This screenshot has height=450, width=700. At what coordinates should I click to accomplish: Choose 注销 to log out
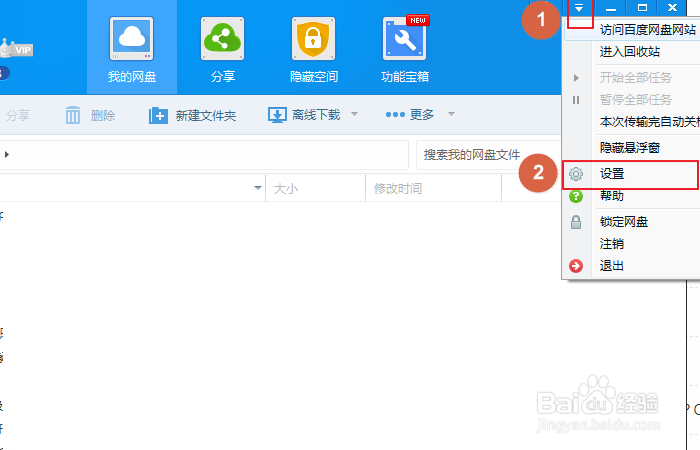(612, 243)
